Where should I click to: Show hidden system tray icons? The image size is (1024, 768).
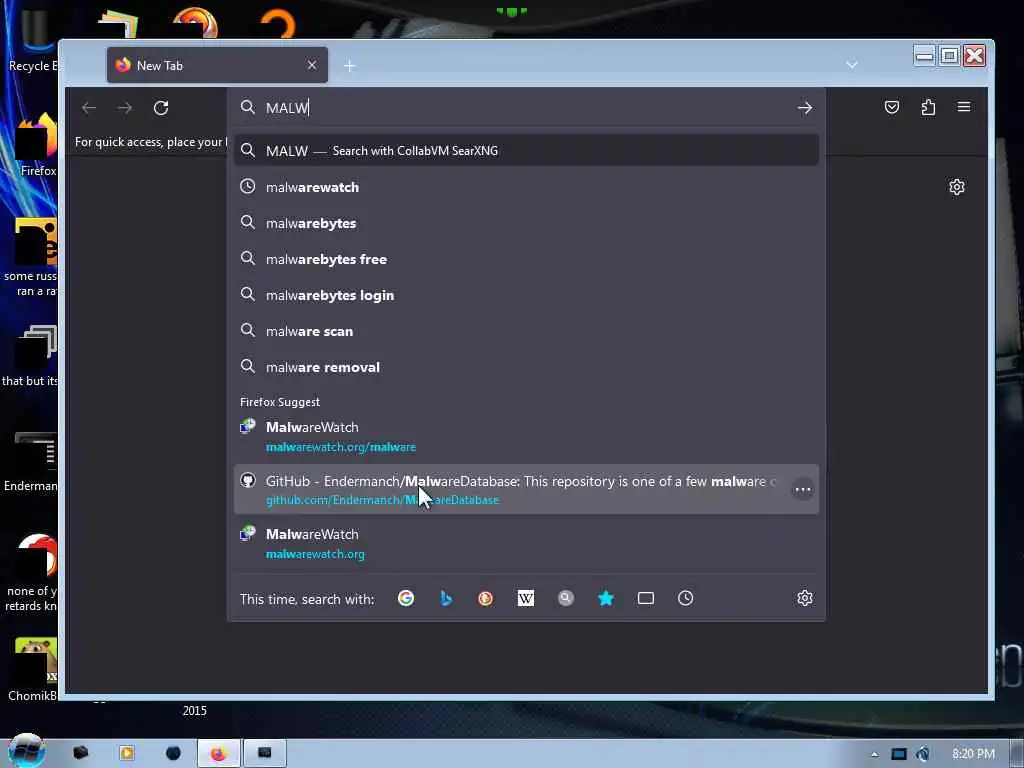874,754
